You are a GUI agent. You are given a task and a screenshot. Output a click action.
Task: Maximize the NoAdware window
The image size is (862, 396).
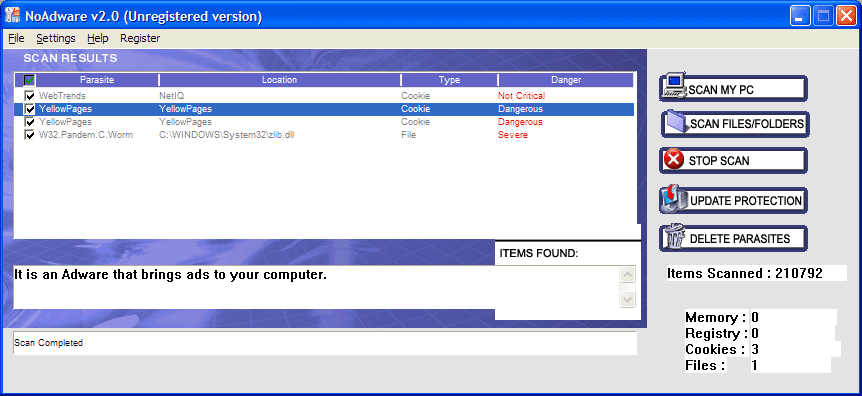pyautogui.click(x=823, y=16)
